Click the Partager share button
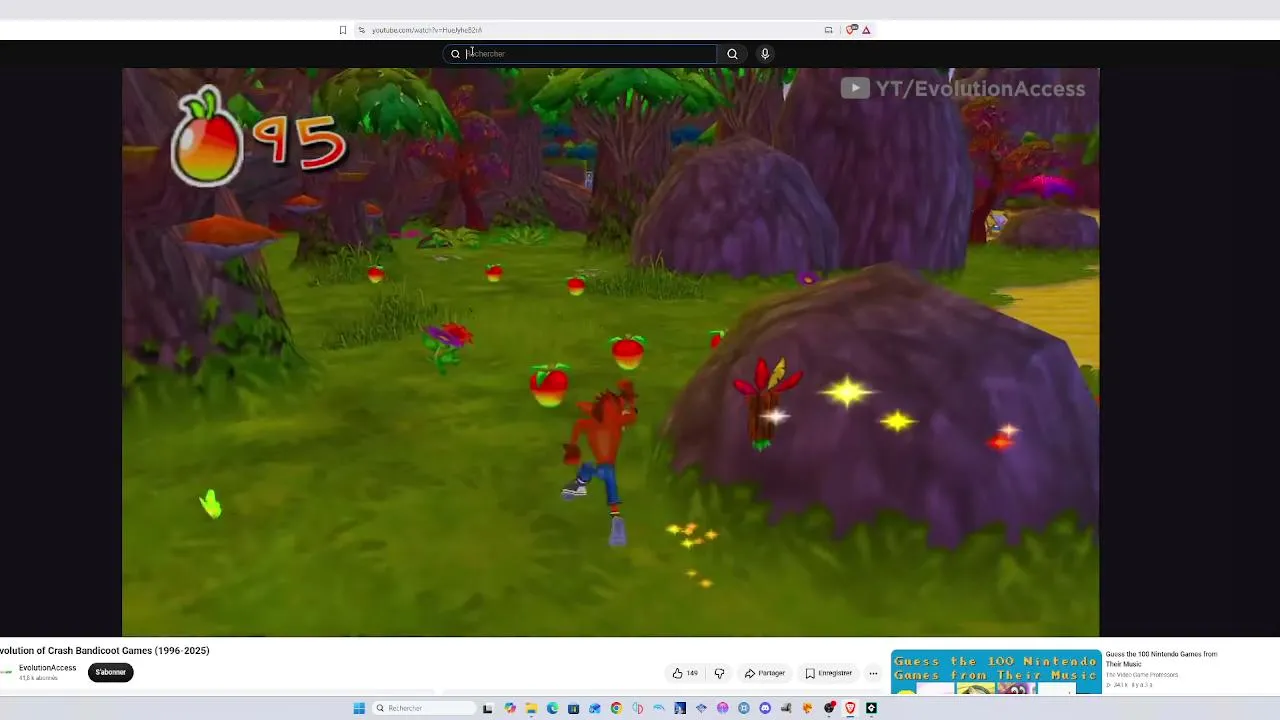The image size is (1280, 720). [765, 673]
